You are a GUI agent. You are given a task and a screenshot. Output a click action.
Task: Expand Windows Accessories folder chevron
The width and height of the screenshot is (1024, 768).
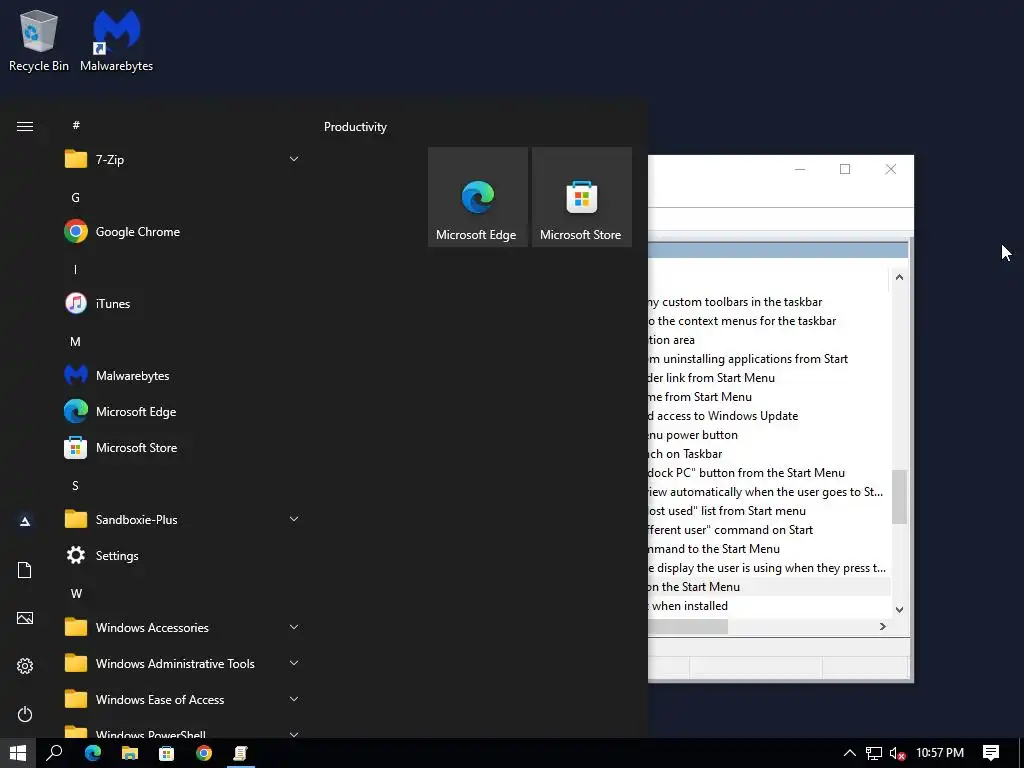coord(294,627)
